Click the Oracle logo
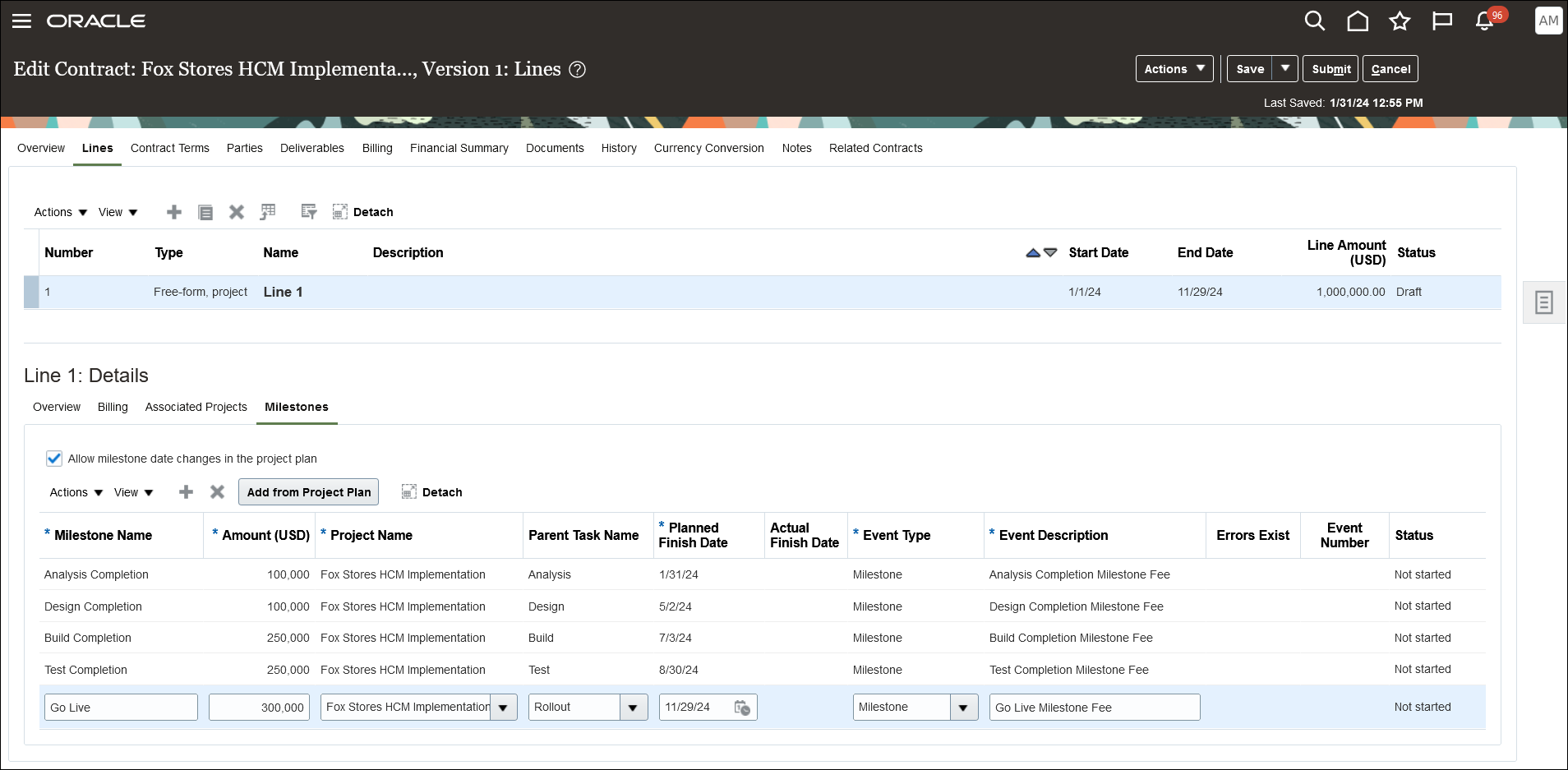 [96, 21]
